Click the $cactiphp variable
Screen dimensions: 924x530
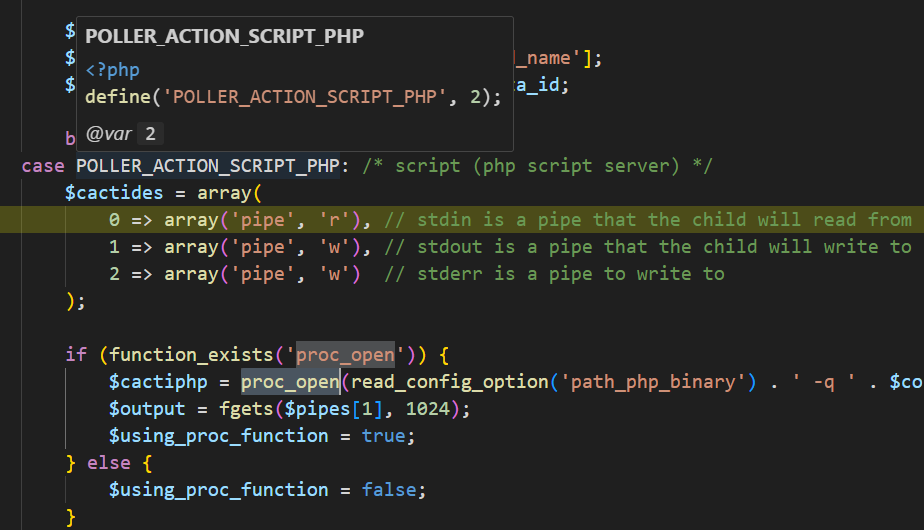click(x=158, y=381)
